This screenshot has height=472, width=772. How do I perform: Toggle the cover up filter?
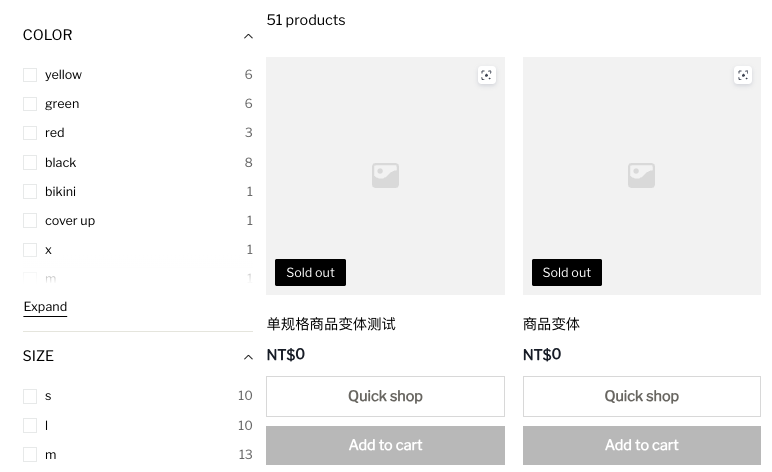click(x=30, y=220)
